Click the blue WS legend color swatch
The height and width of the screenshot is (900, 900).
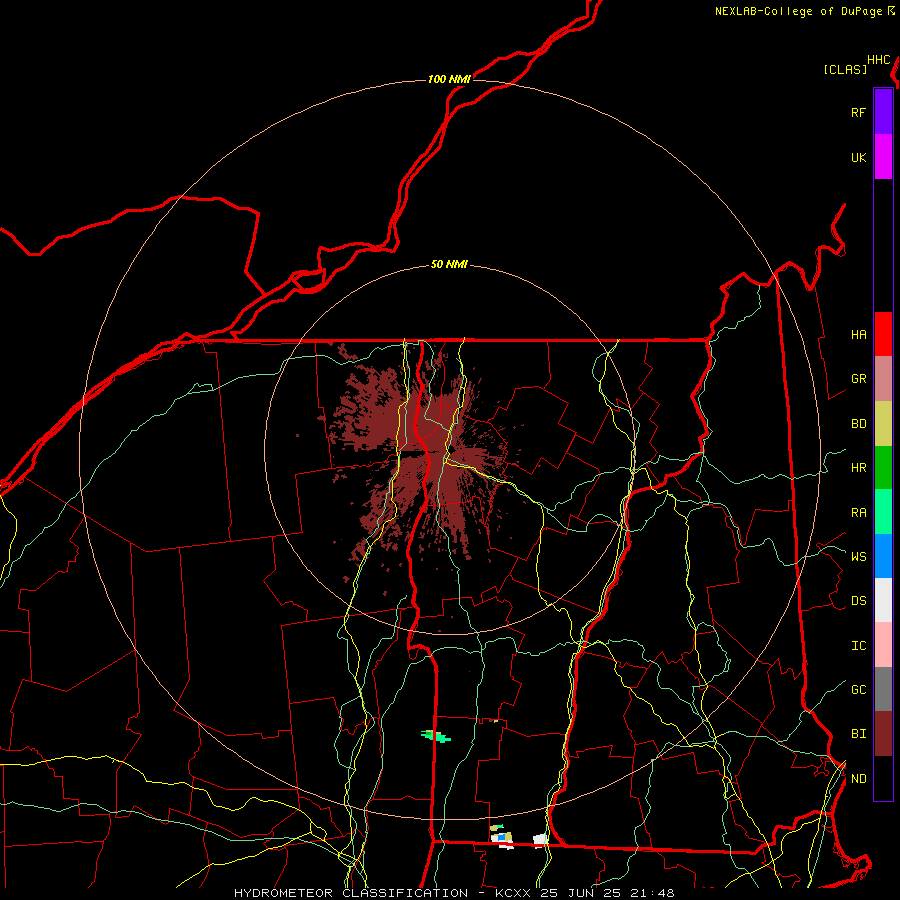click(x=883, y=556)
